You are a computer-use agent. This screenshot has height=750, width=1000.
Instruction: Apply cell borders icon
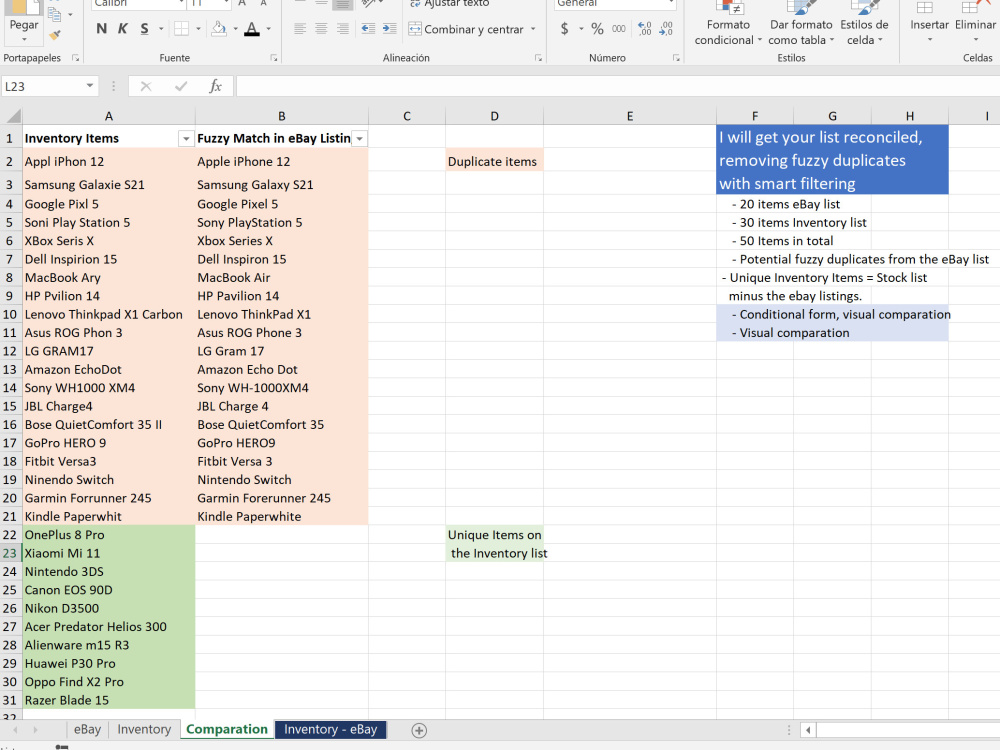coord(182,29)
